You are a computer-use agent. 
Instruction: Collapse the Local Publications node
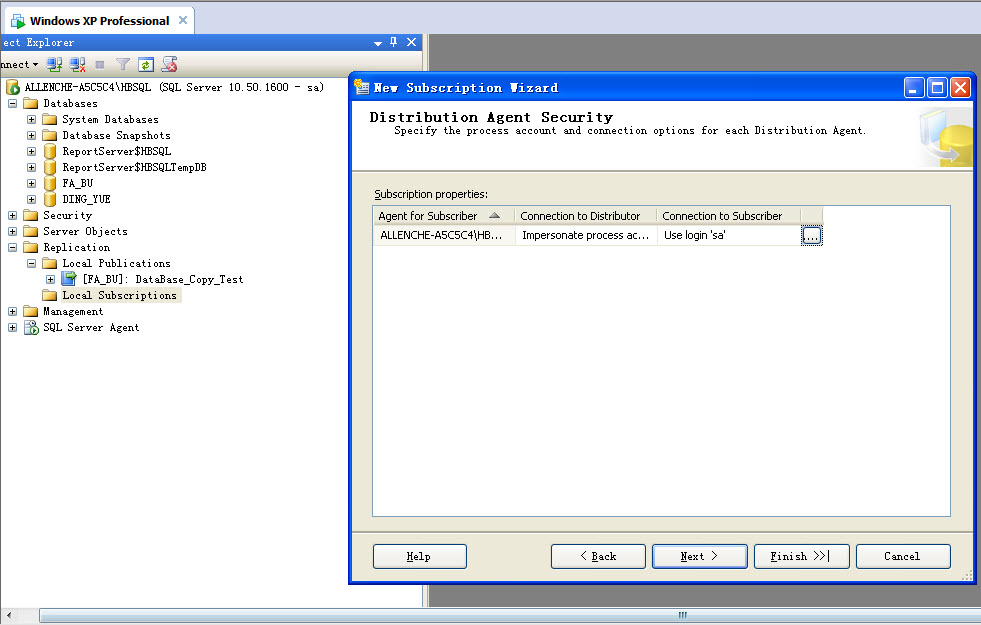pyautogui.click(x=31, y=263)
